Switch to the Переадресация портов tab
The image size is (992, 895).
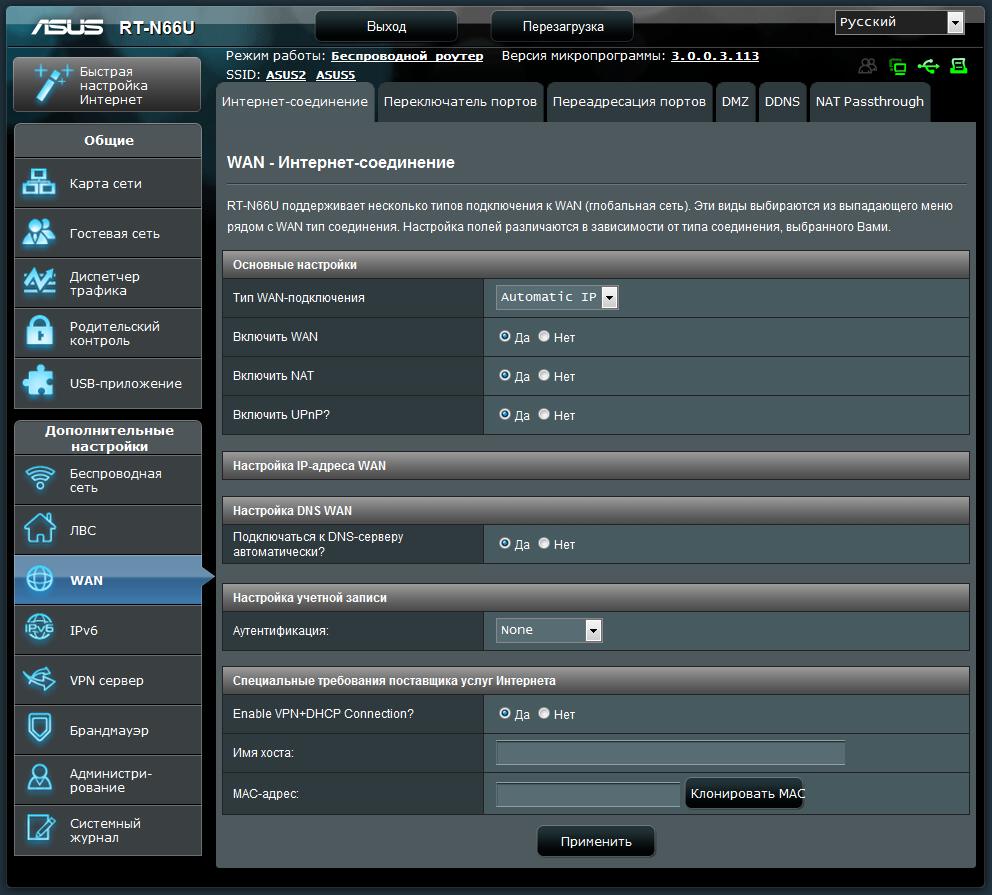pos(629,102)
